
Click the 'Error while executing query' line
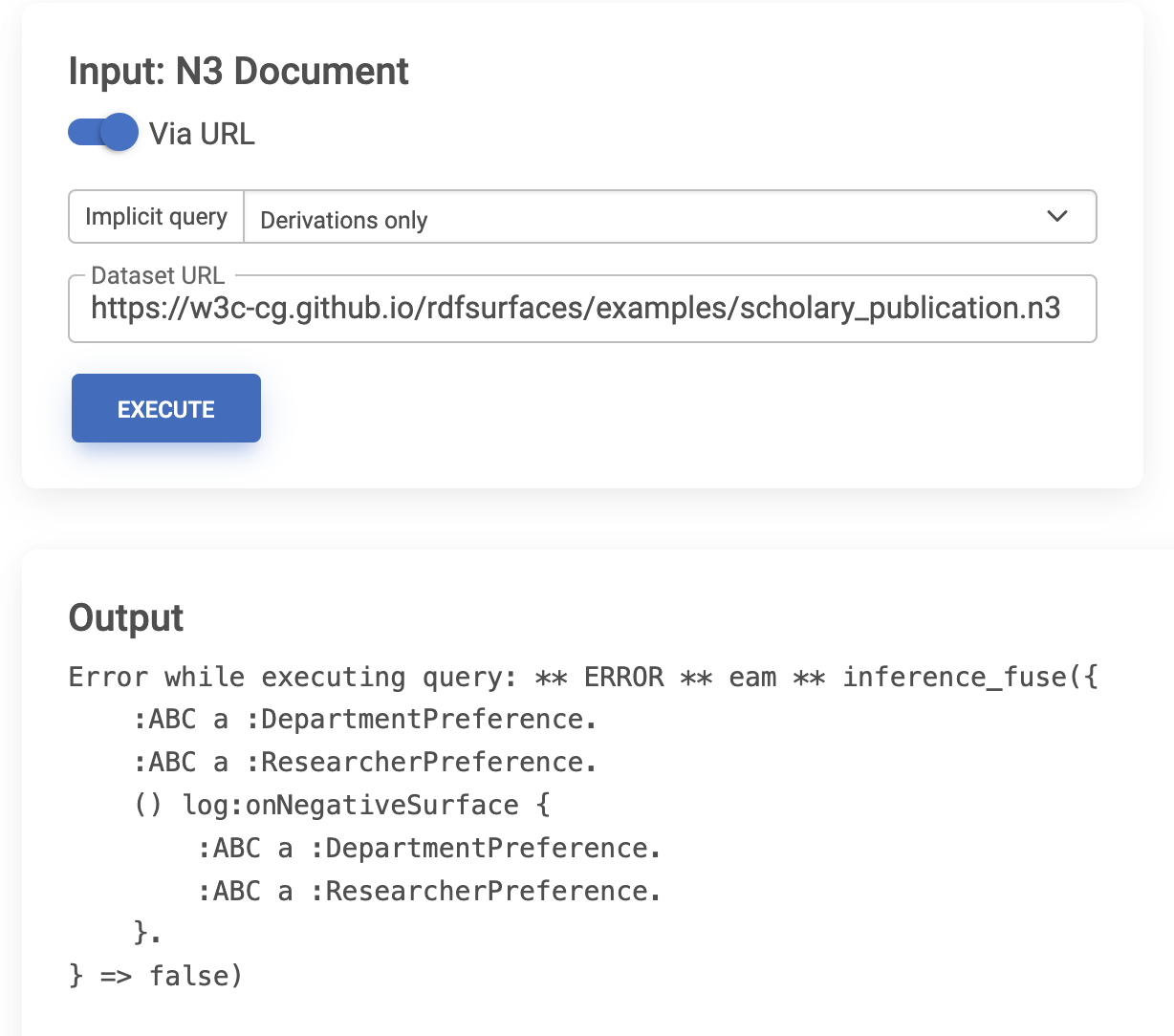(x=293, y=678)
